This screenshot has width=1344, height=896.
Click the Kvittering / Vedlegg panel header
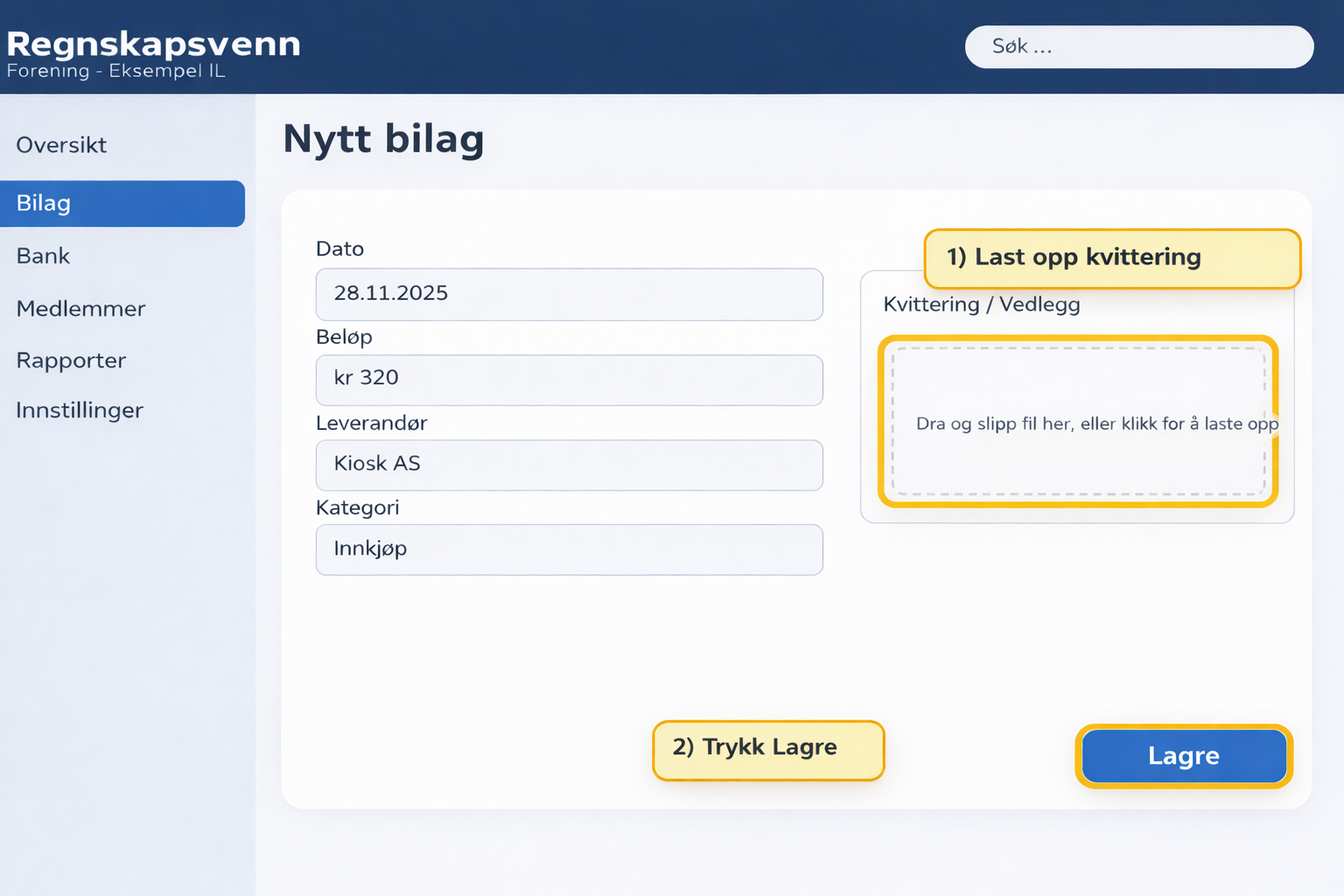982,304
